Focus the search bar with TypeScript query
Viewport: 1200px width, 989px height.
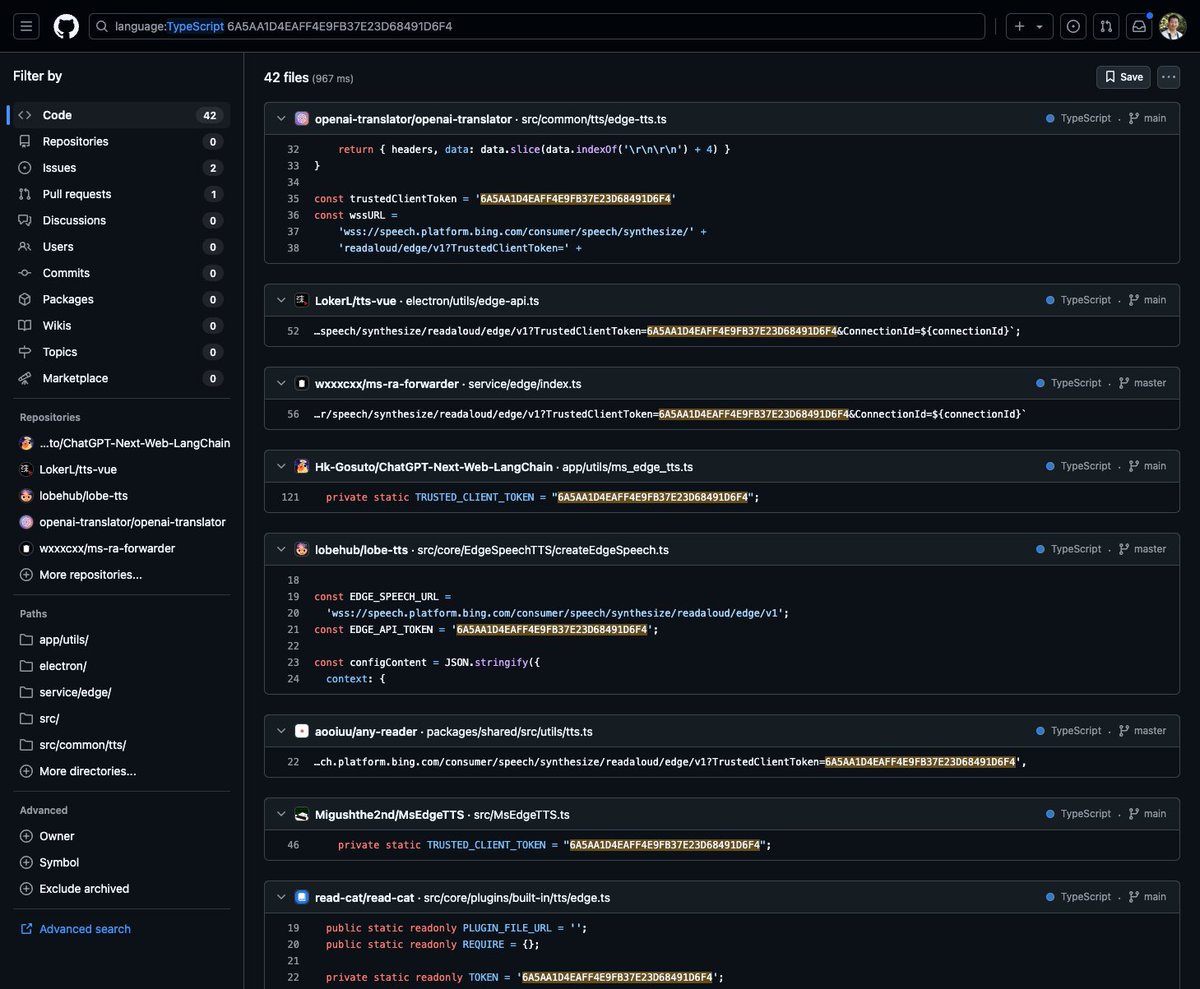[537, 26]
